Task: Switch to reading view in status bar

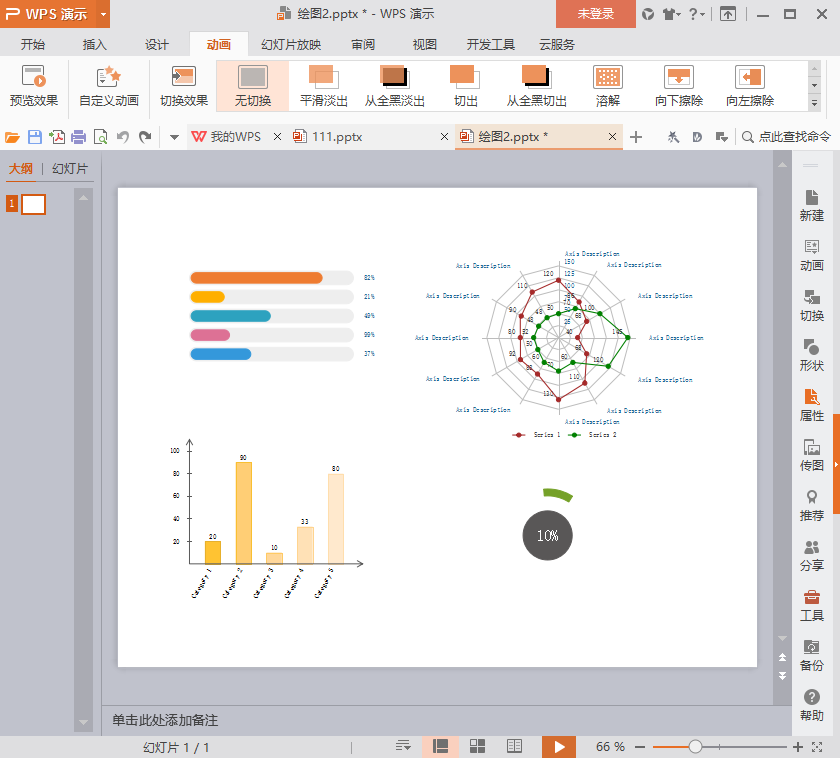Action: point(514,746)
